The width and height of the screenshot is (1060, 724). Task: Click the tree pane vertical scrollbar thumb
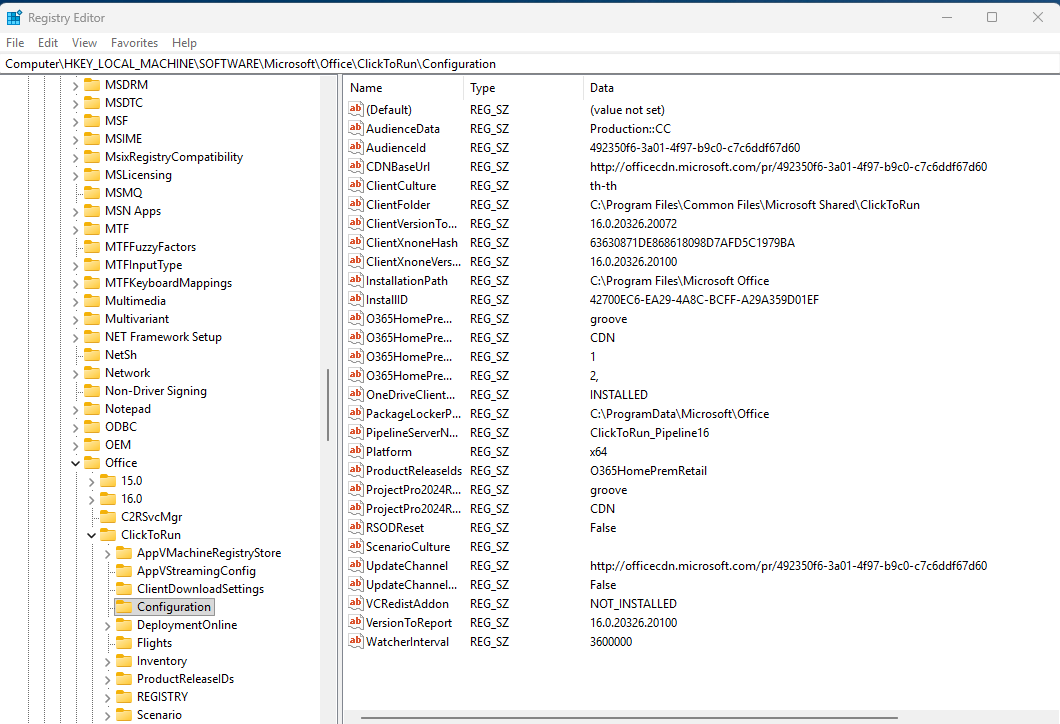coord(328,406)
